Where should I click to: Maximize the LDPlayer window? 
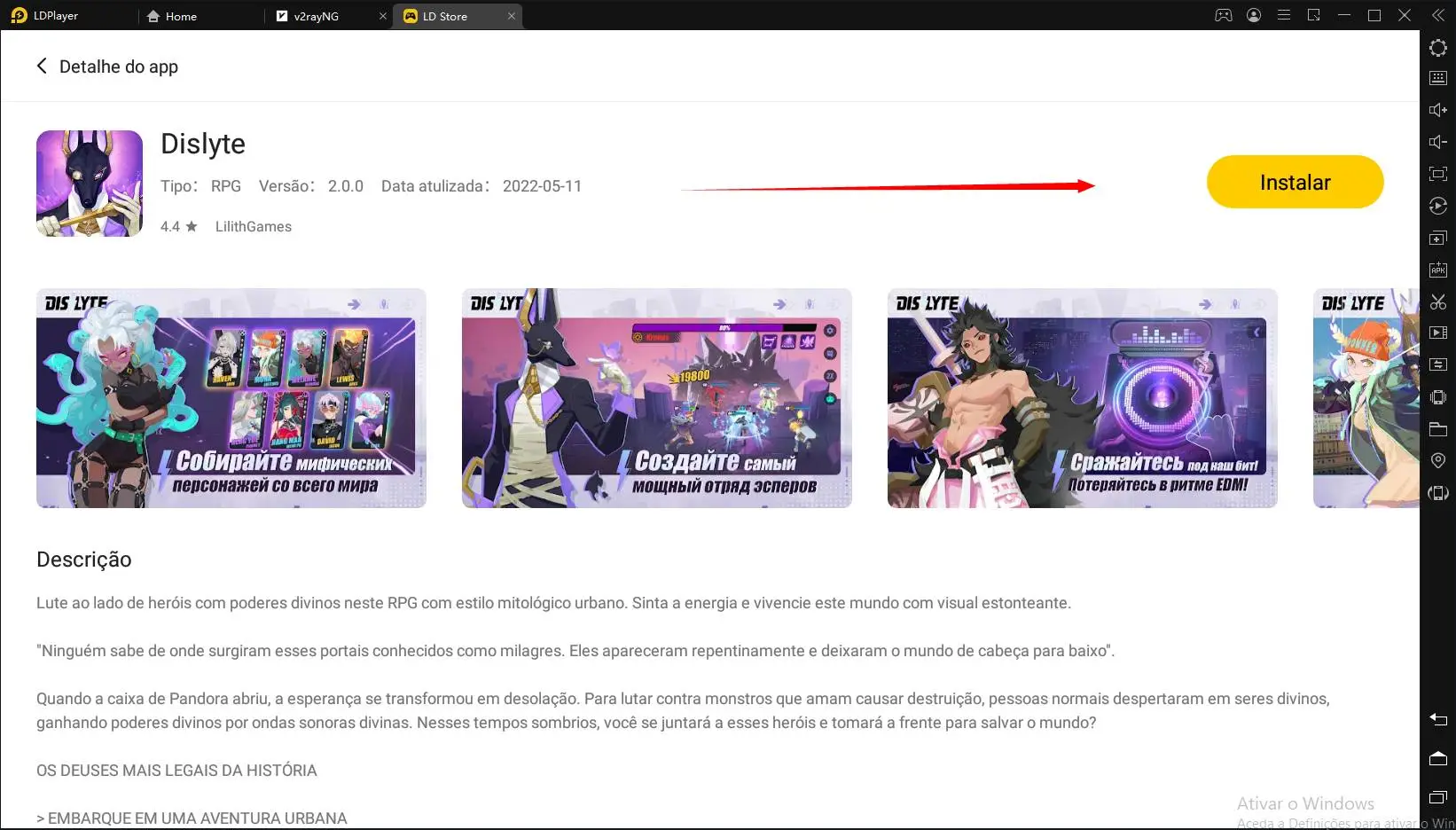point(1374,15)
